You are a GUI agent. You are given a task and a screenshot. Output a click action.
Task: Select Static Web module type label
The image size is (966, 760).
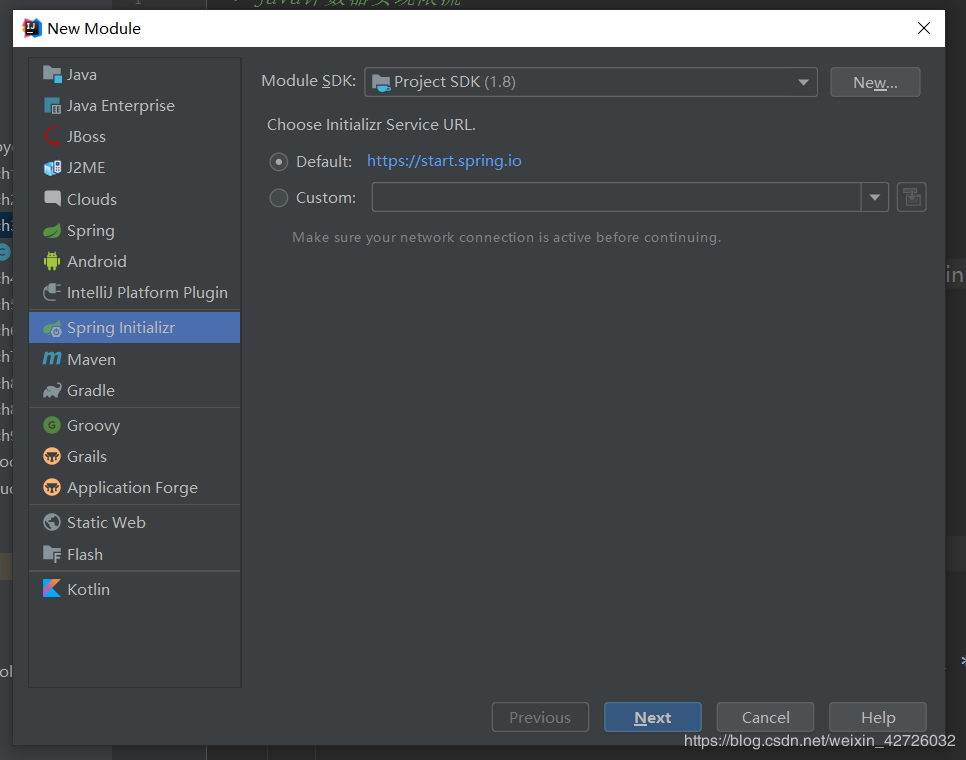106,522
